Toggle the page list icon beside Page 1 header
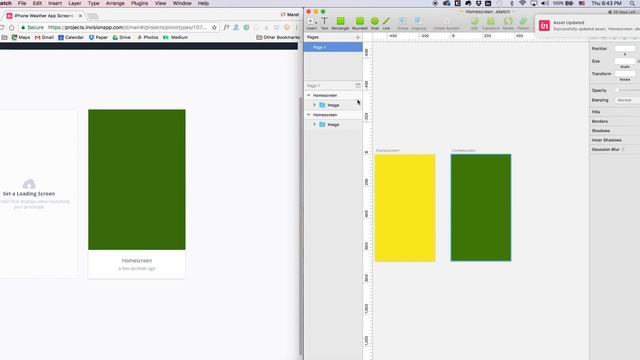This screenshot has width=640, height=360. 358,86
